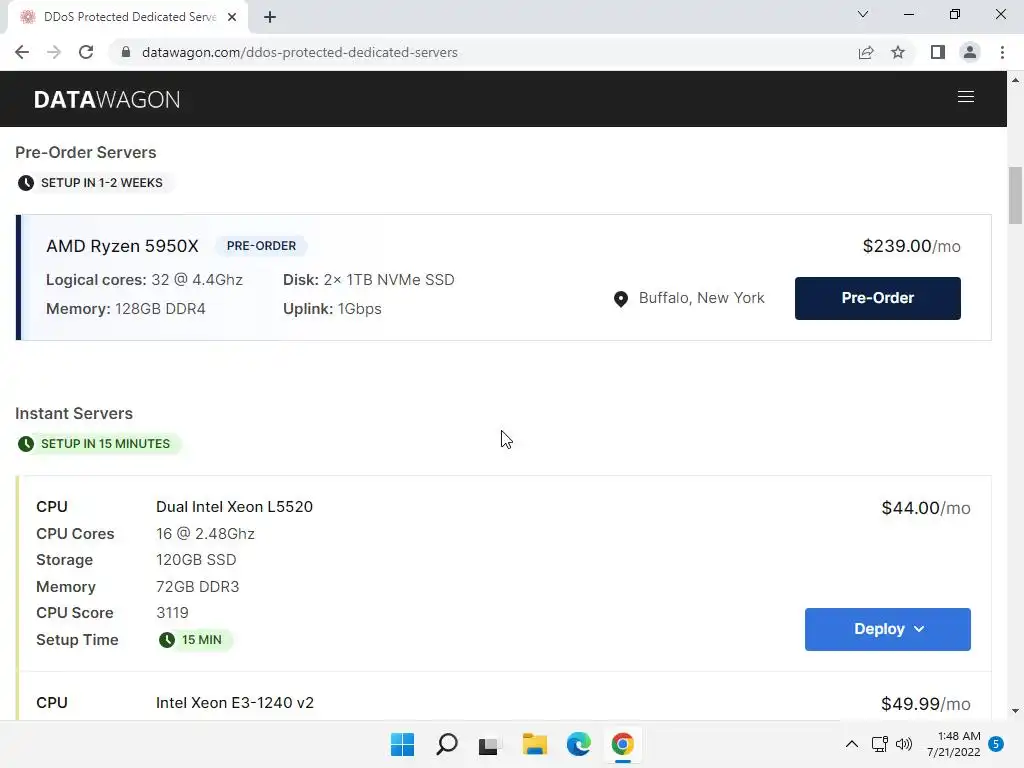Click the site lock security icon
This screenshot has height=768, width=1024.
126,52
